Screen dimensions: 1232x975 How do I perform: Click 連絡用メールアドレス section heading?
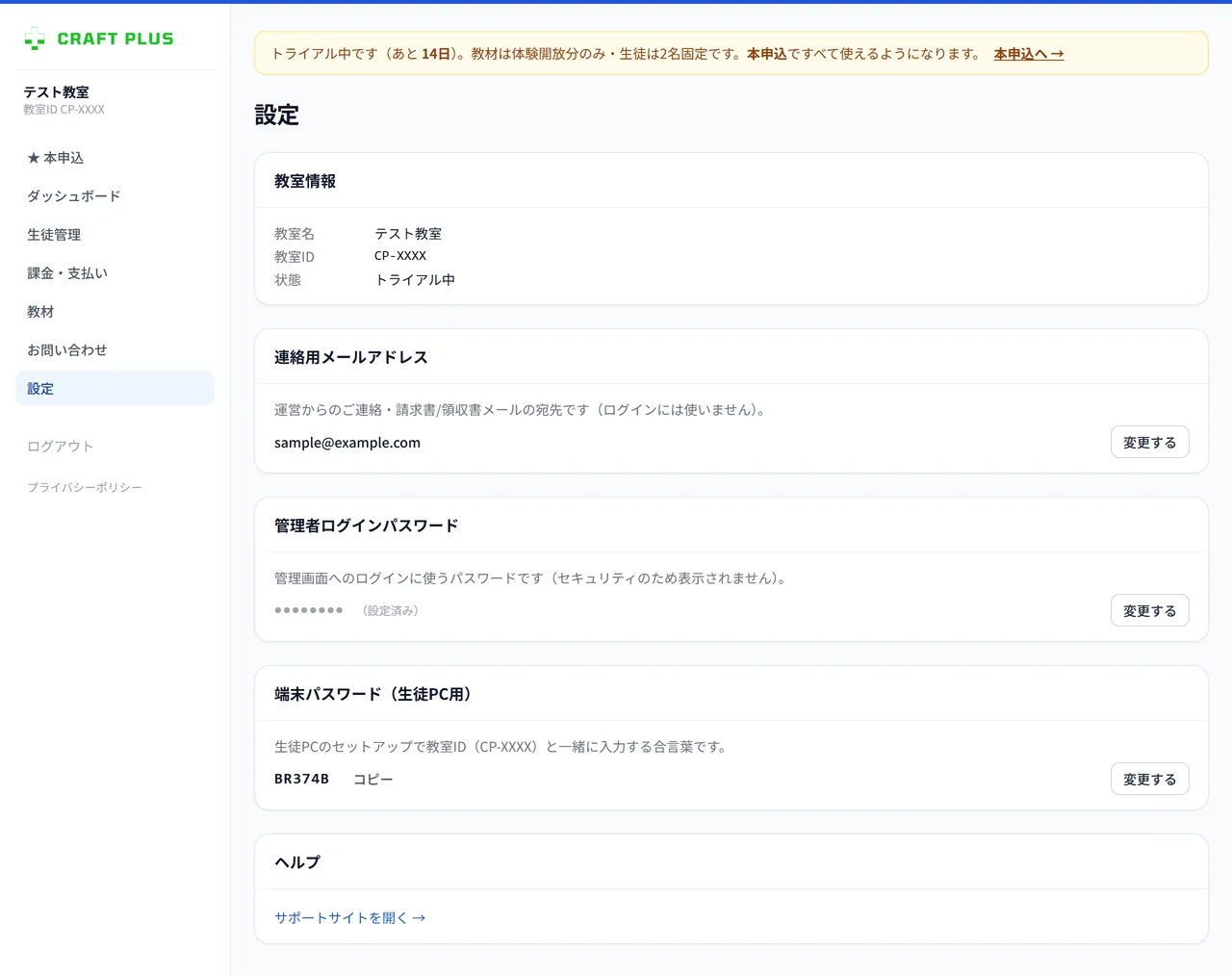pos(351,357)
